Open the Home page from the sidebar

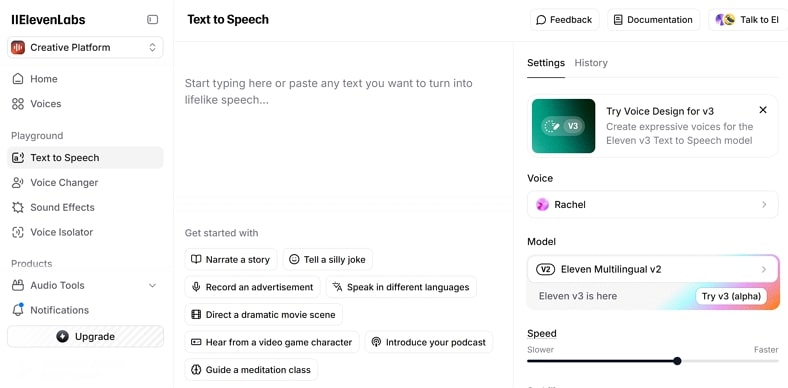pos(85,79)
